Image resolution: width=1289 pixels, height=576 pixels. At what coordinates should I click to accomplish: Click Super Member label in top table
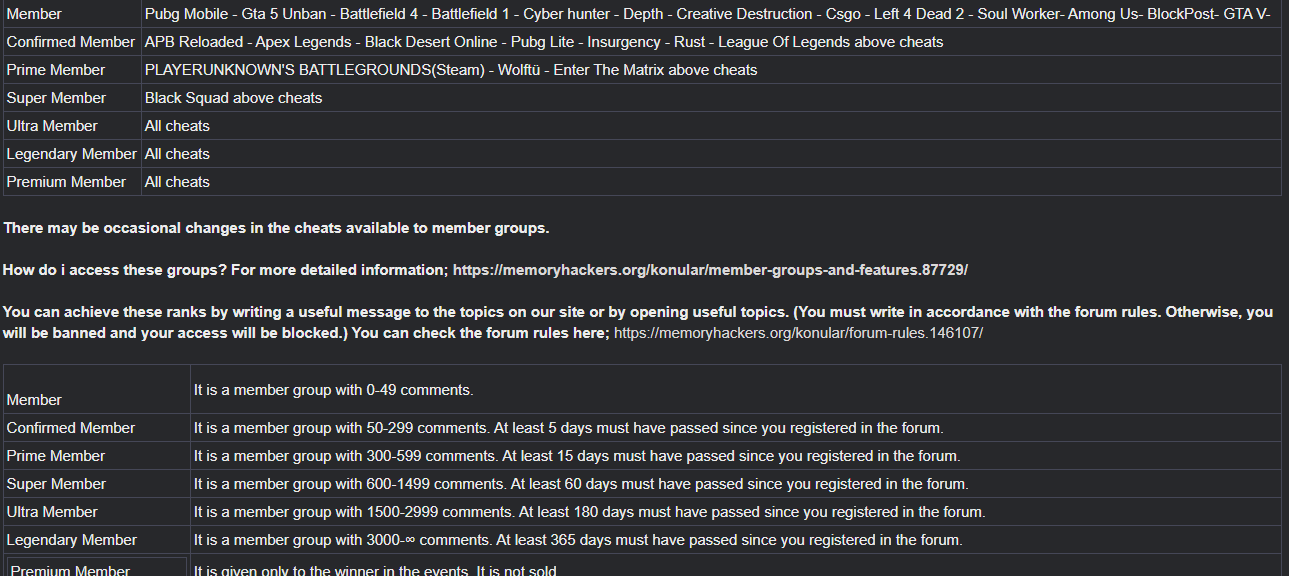[56, 98]
